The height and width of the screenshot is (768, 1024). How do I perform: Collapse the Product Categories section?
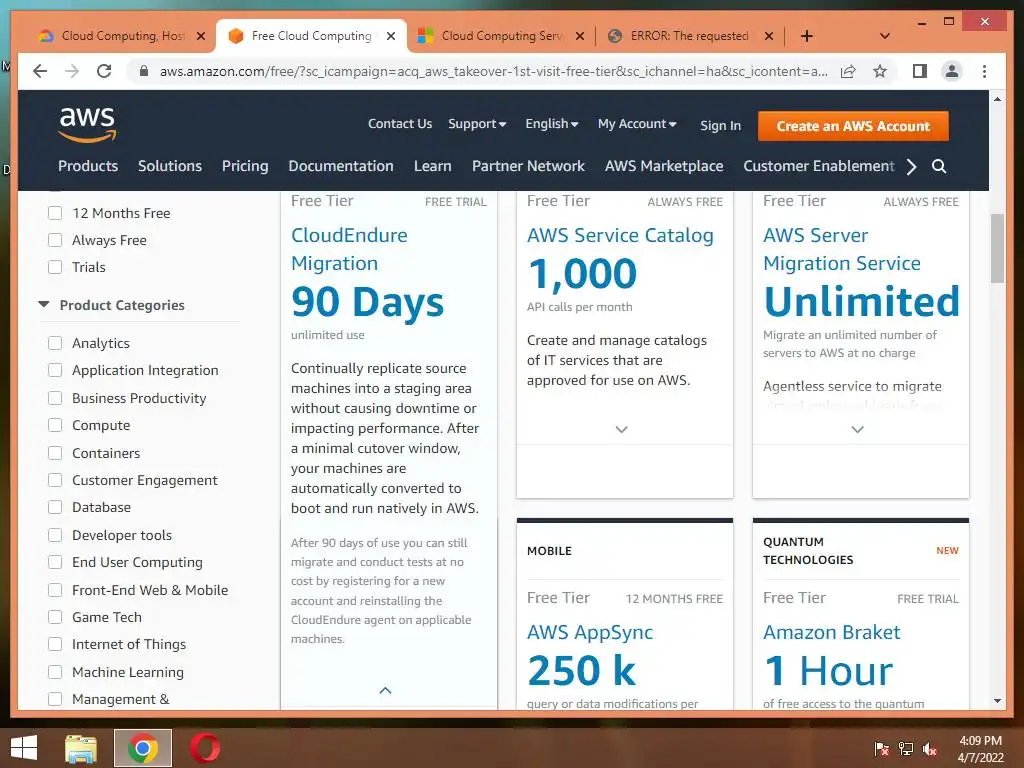(x=44, y=304)
